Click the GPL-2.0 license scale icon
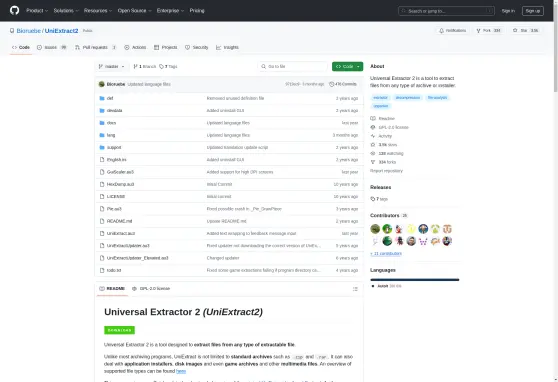Image resolution: width=558 pixels, height=382 pixels. 373,127
